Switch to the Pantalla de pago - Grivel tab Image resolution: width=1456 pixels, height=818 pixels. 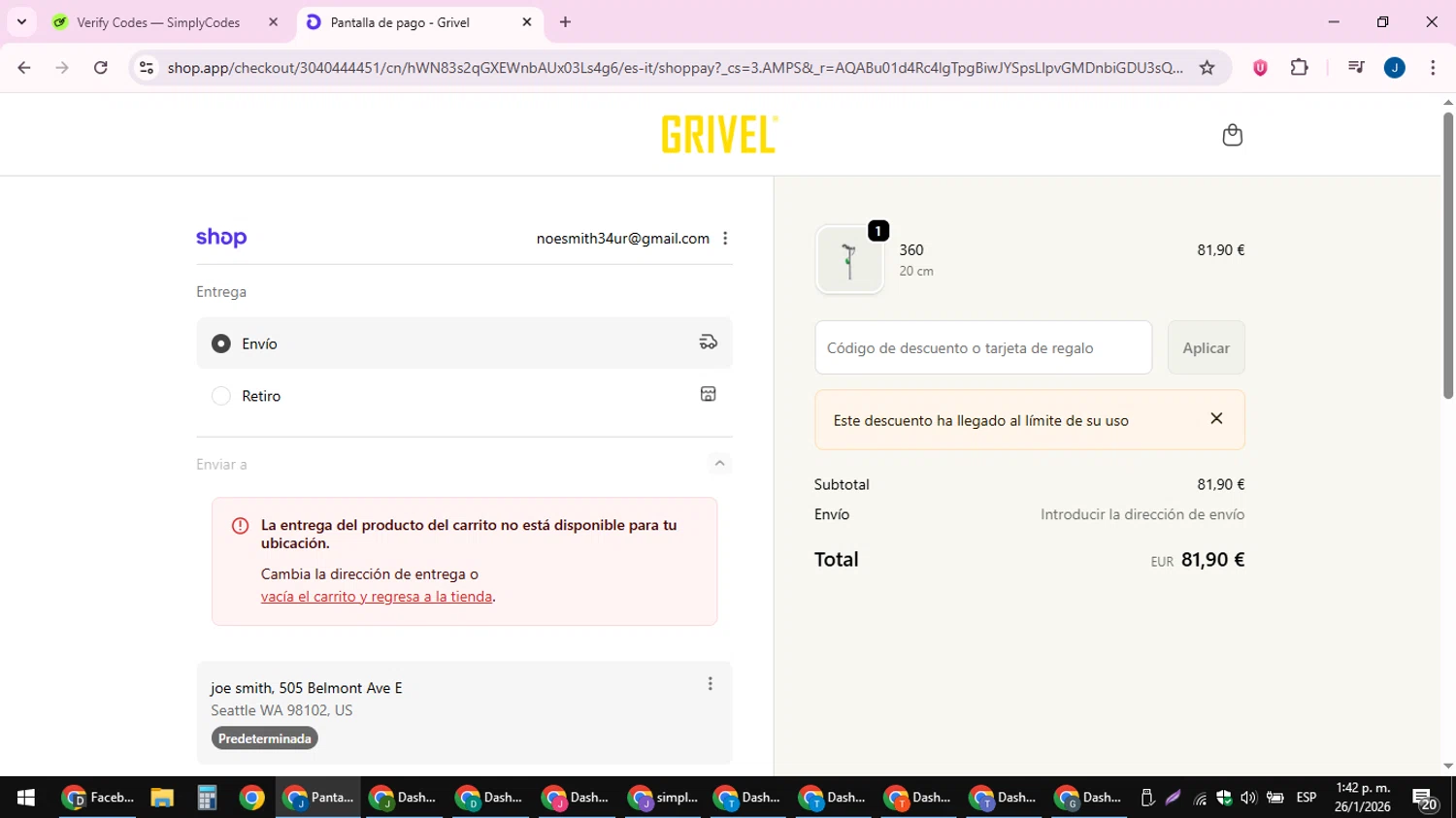click(x=419, y=21)
